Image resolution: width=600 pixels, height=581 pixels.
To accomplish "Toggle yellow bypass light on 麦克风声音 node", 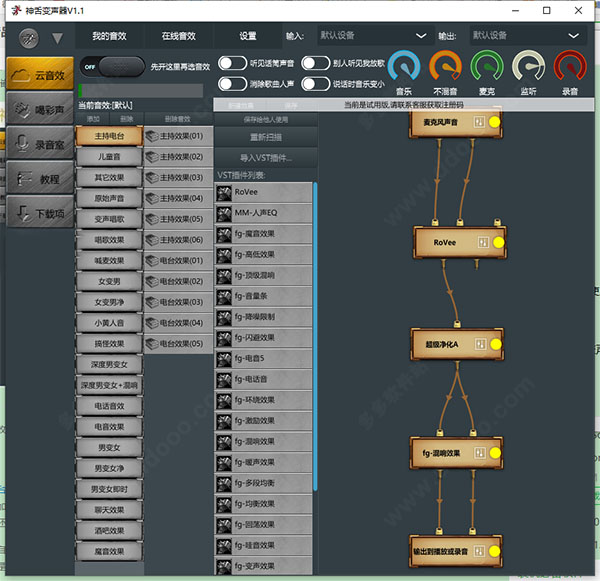I will (x=494, y=122).
